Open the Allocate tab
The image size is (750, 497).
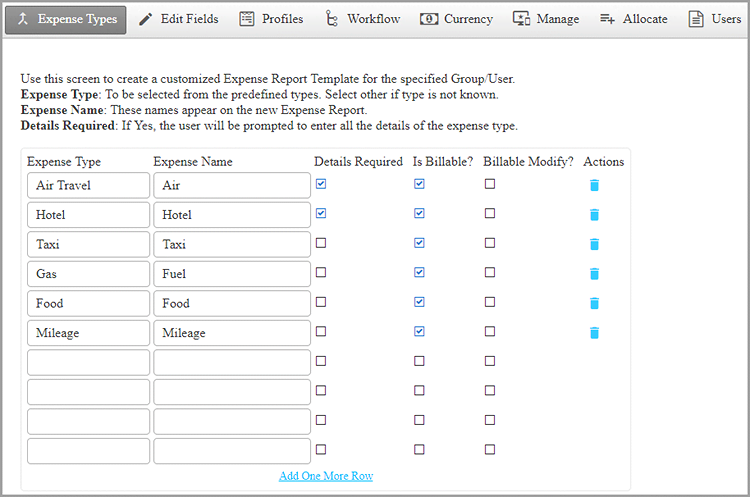pos(633,19)
